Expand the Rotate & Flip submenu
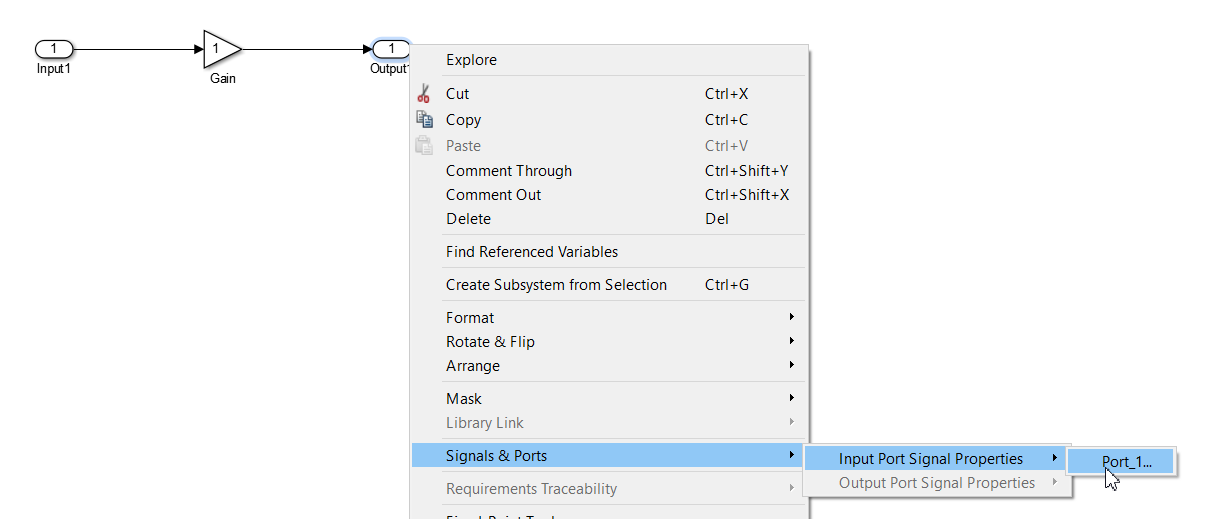Image resolution: width=1229 pixels, height=519 pixels. tap(490, 342)
